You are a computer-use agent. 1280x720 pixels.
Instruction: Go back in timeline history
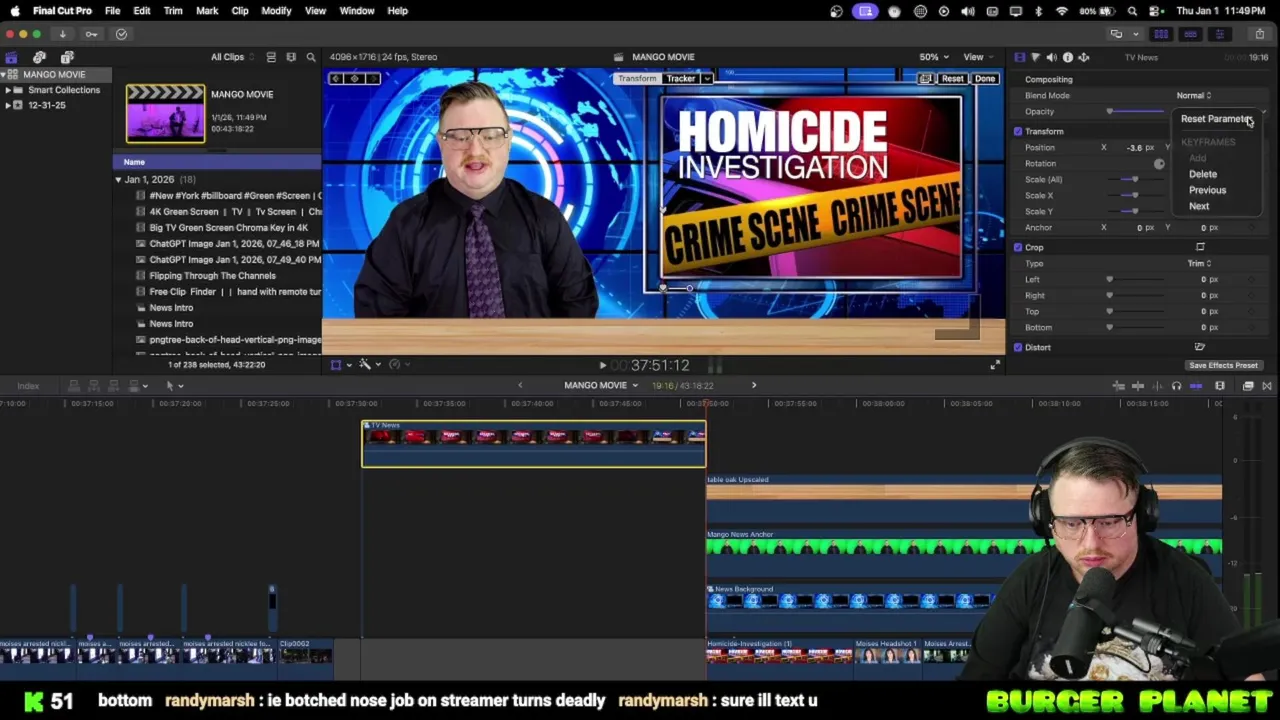point(520,385)
